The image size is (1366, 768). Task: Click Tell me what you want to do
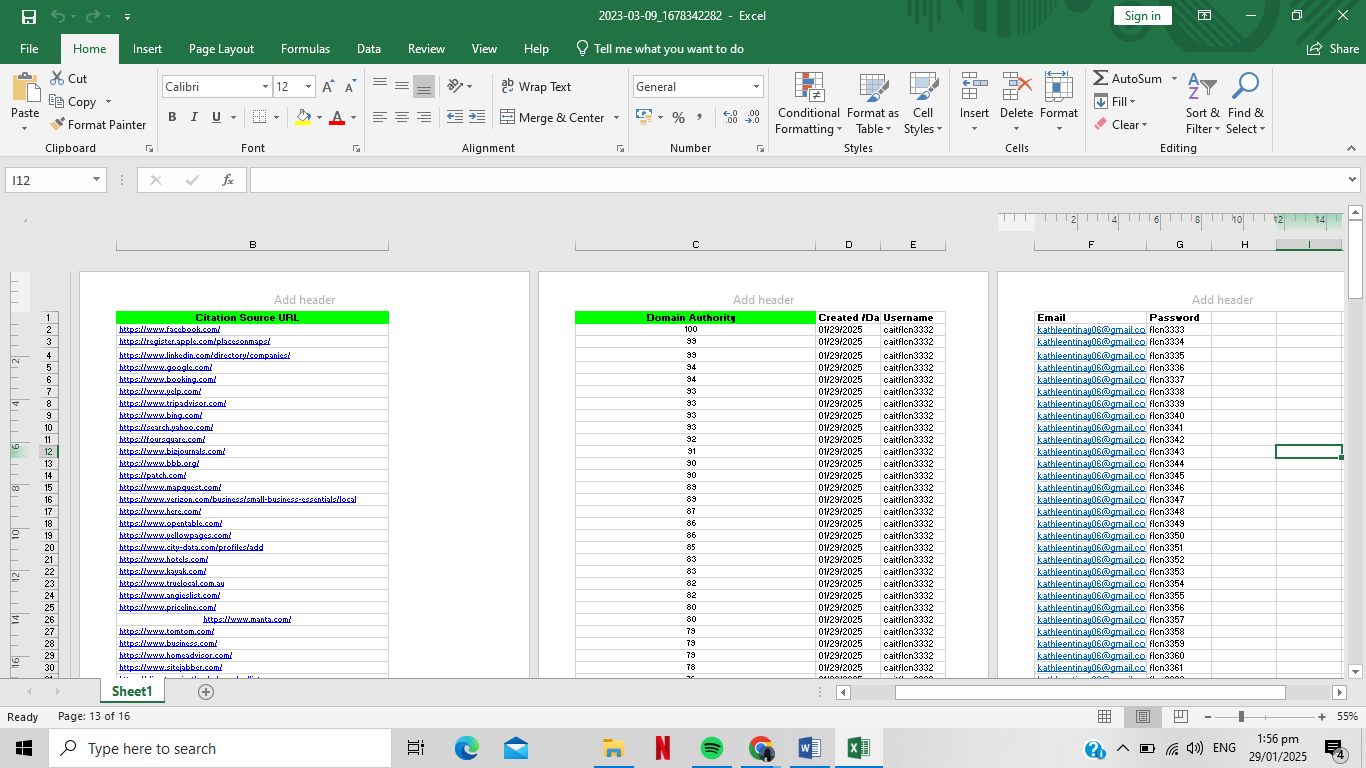(x=659, y=48)
